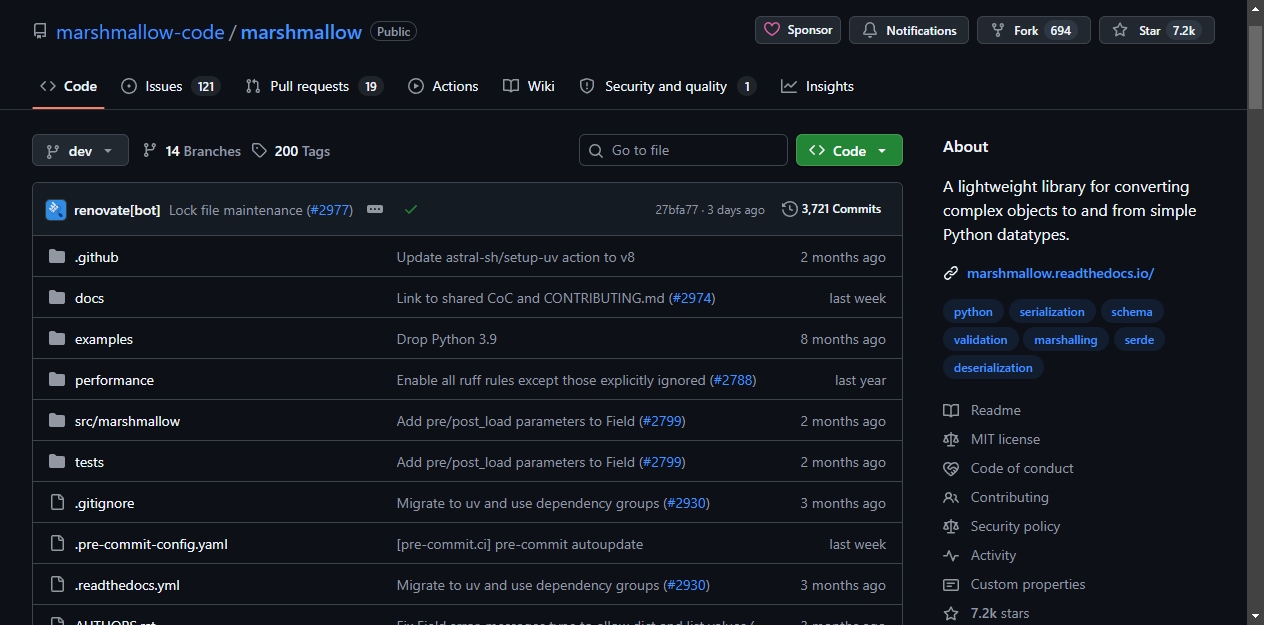1264x625 pixels.
Task: Open the MIT license link
Action: (x=992, y=439)
